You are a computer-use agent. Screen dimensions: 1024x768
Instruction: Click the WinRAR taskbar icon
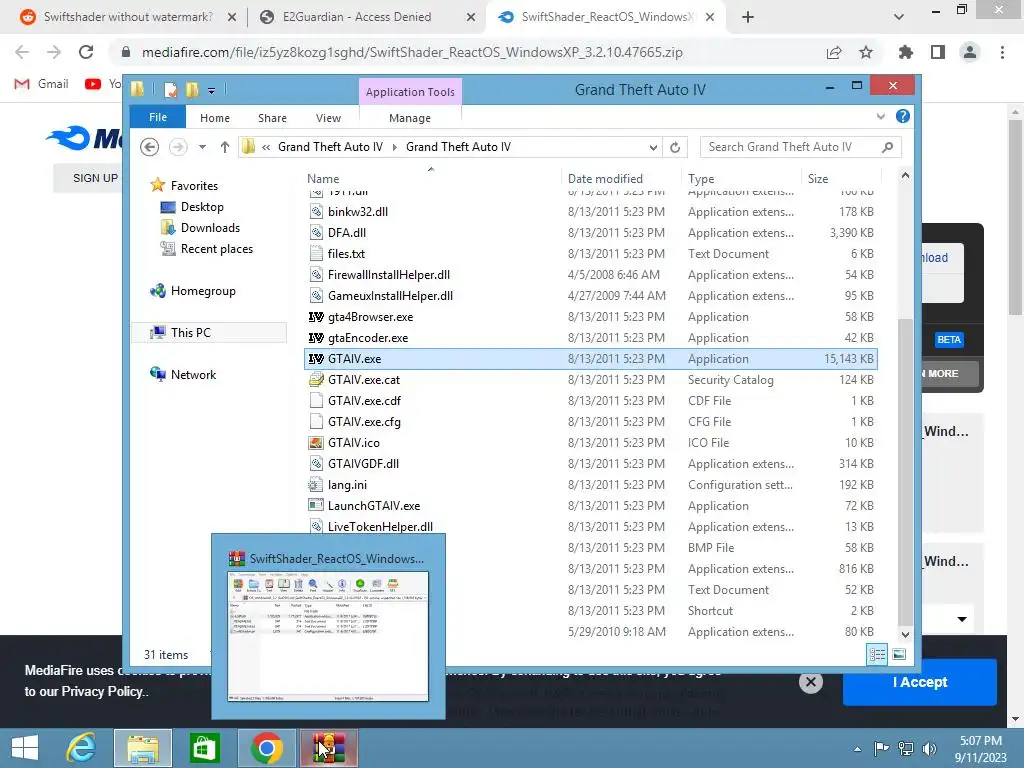click(x=328, y=748)
